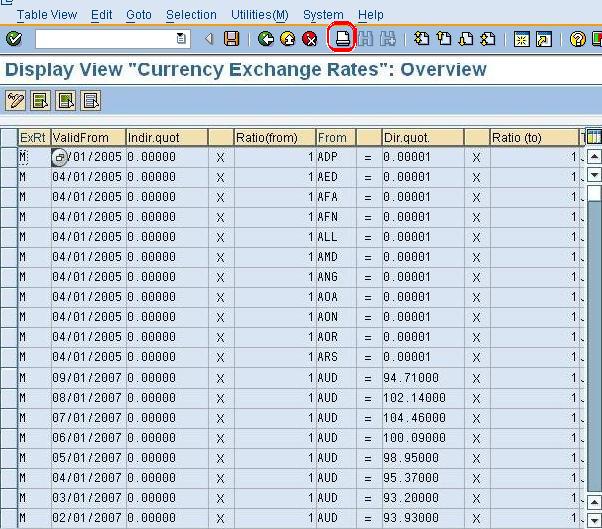Select row marker for AUD 02/01/2007 row
602x529 pixels.
click(9, 518)
